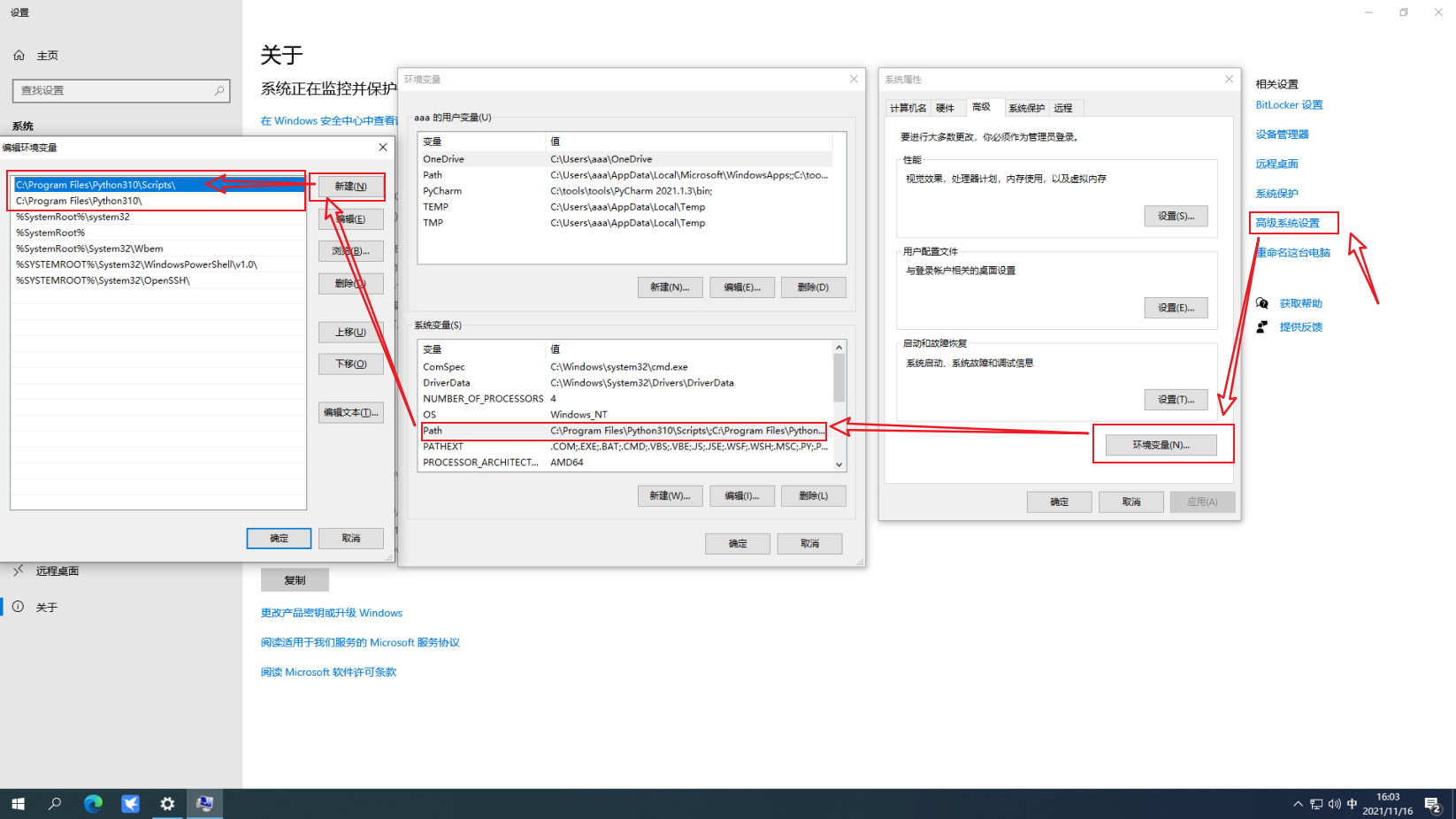Select system variable Path row
1456x819 pixels.
tap(624, 431)
